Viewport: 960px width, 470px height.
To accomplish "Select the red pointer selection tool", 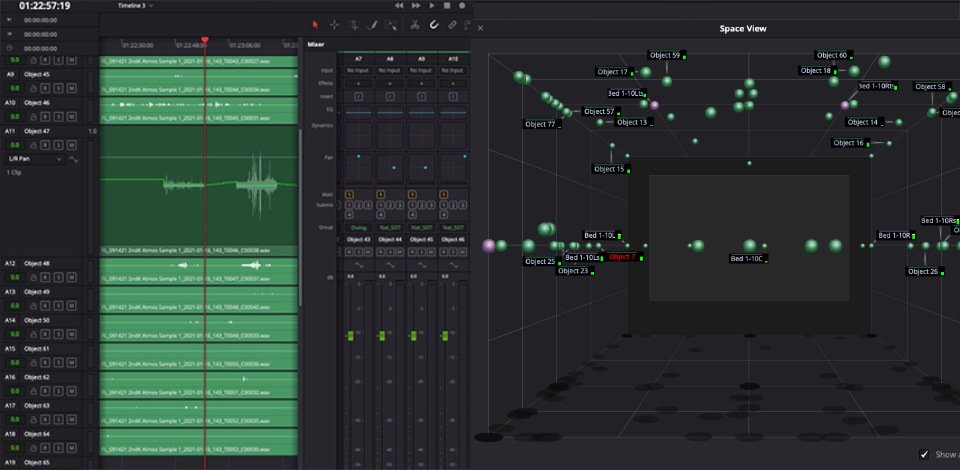I will 315,25.
